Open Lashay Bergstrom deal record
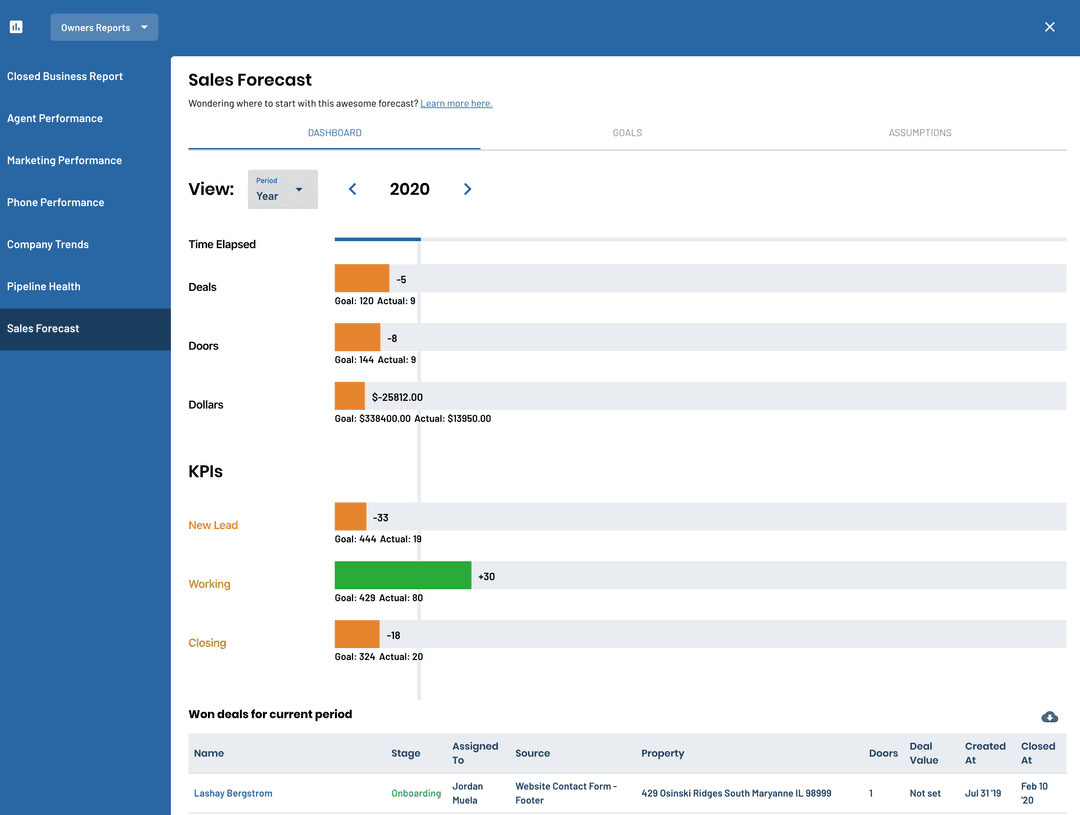 click(x=233, y=793)
